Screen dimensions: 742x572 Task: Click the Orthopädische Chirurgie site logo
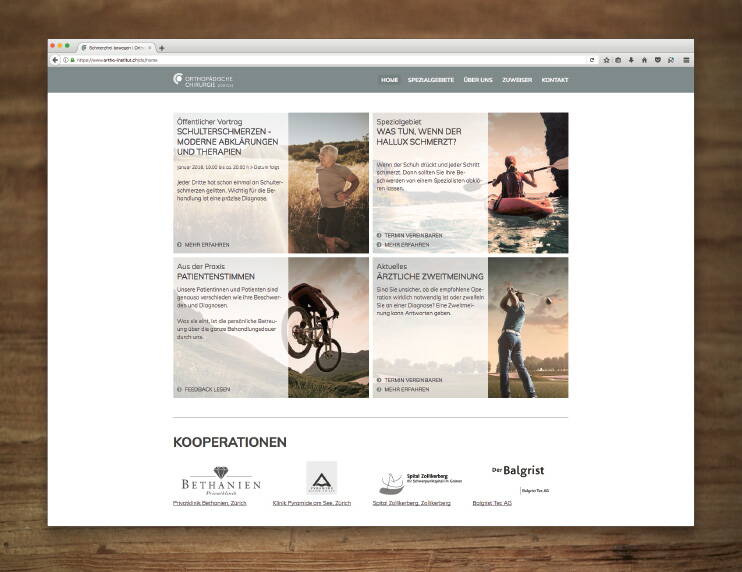point(203,80)
